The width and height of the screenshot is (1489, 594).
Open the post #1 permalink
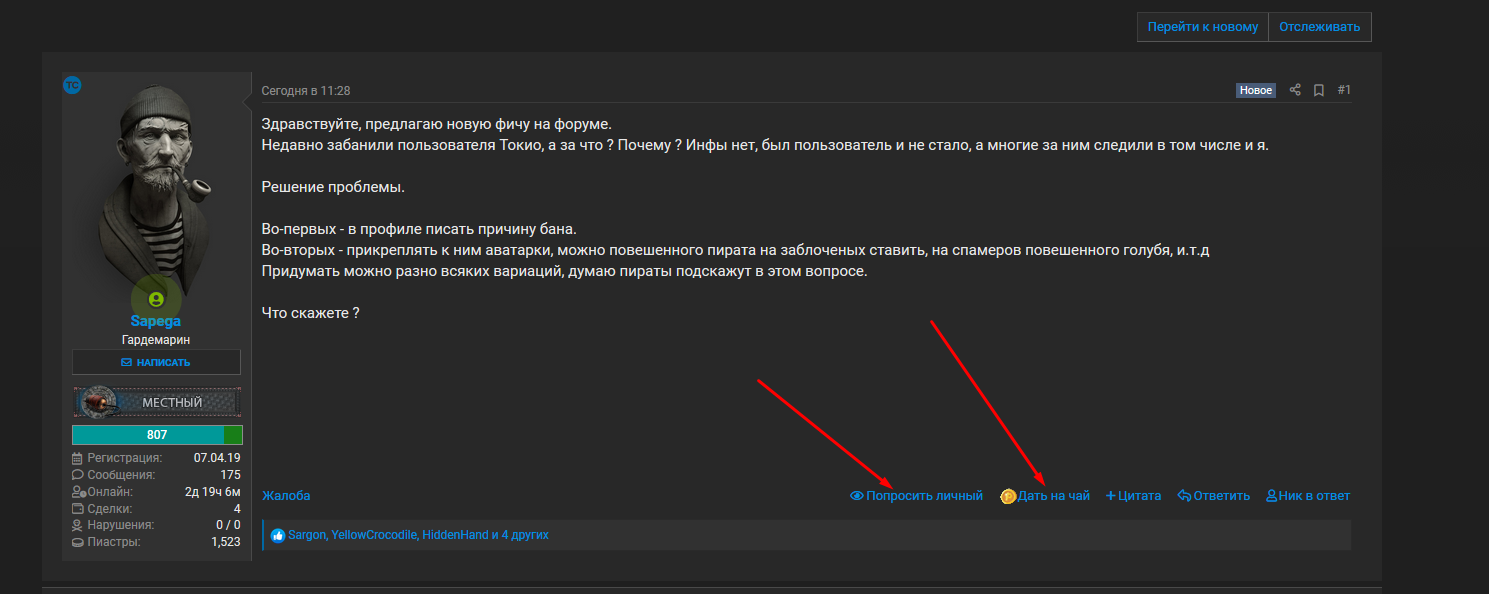pos(1344,90)
